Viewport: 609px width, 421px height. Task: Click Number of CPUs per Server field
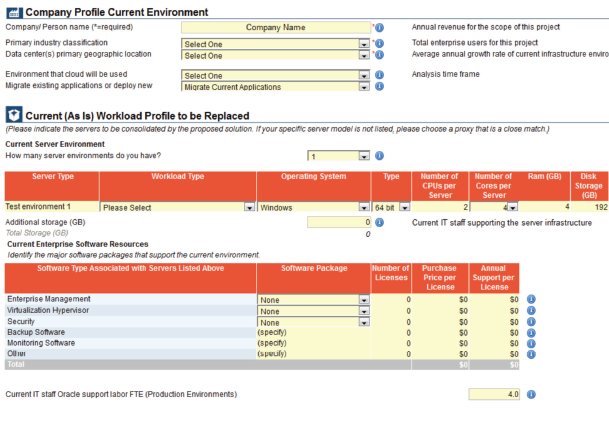point(440,207)
